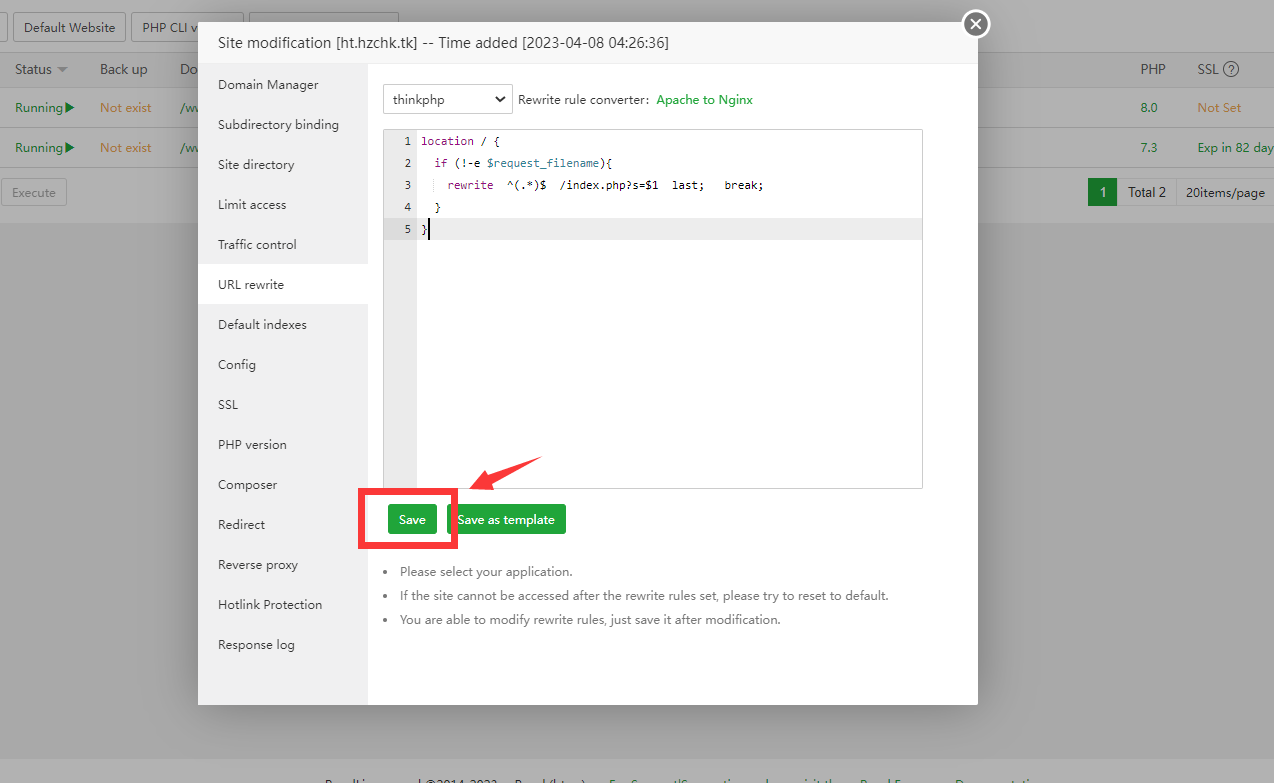Click the SSL help question mark icon
The image size is (1274, 783).
click(x=1231, y=70)
